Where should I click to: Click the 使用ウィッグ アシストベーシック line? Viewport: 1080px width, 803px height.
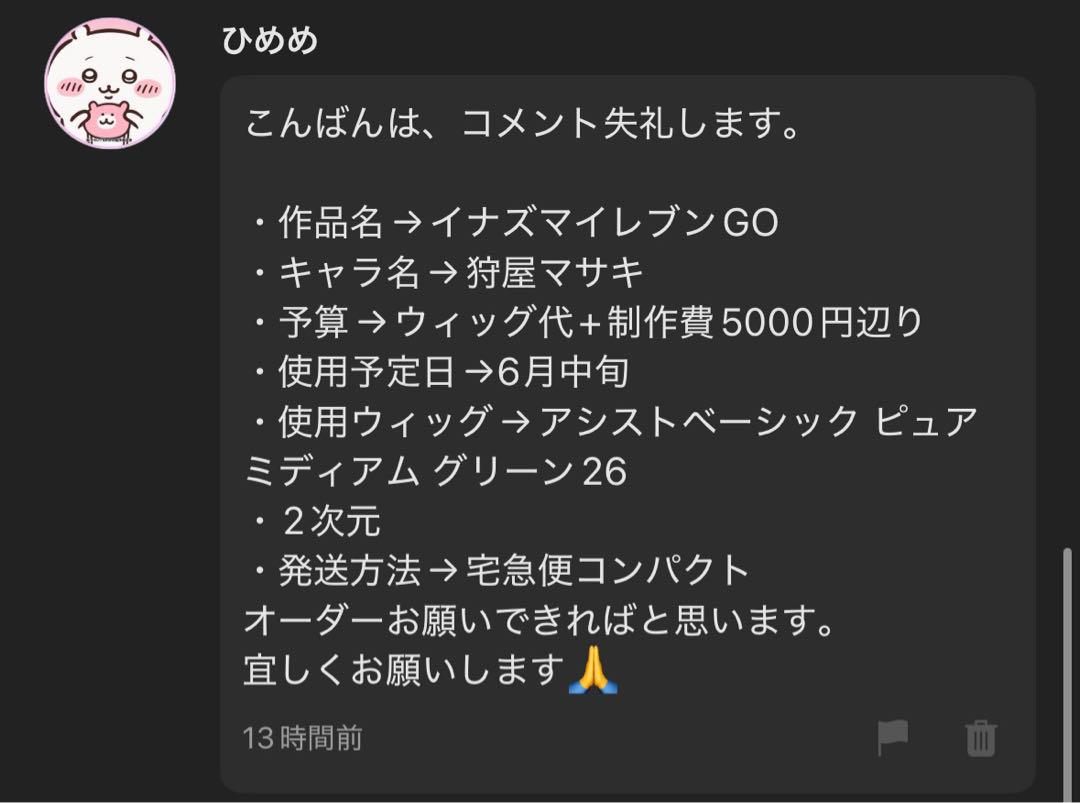coord(615,421)
